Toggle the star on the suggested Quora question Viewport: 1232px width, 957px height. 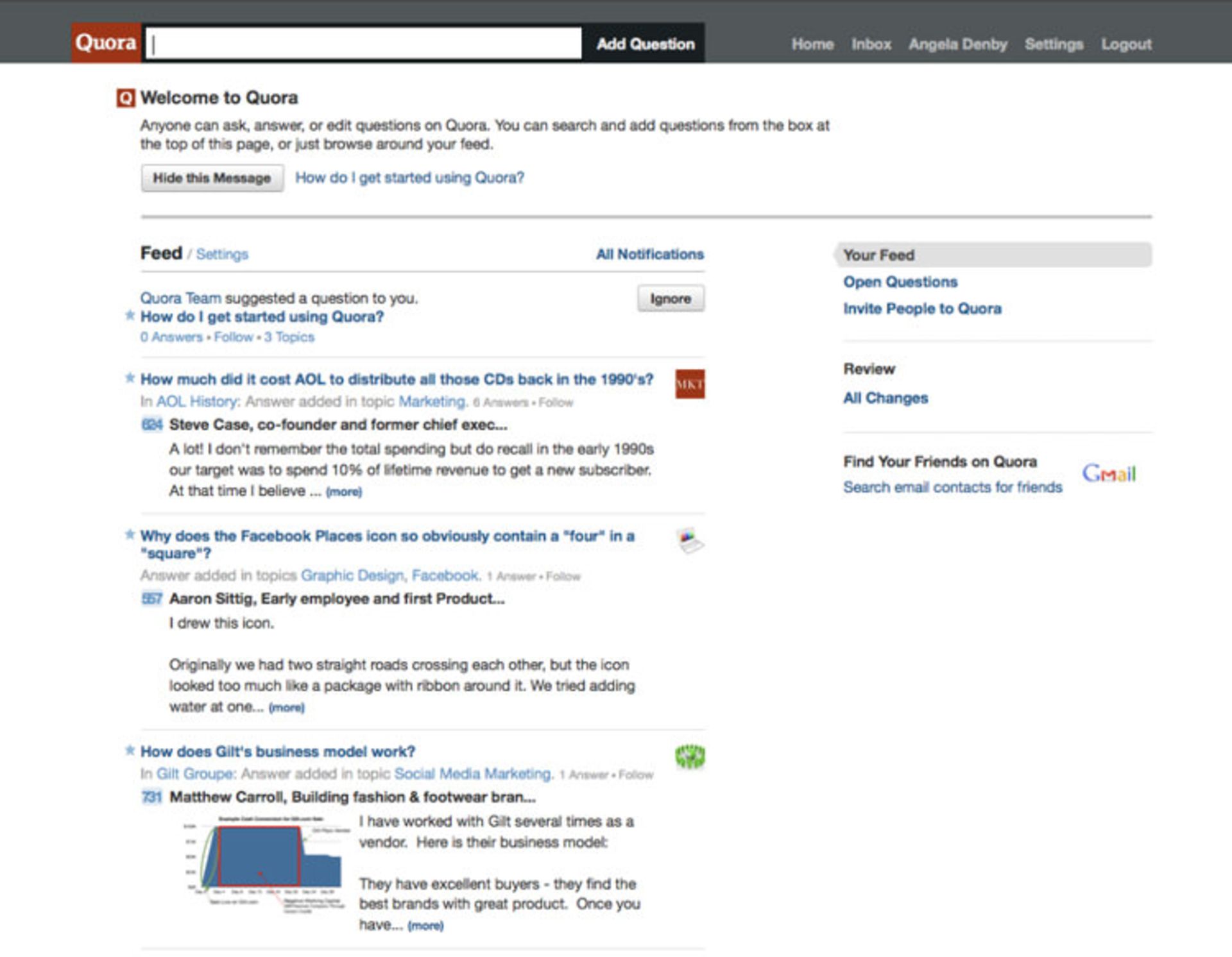click(x=128, y=316)
